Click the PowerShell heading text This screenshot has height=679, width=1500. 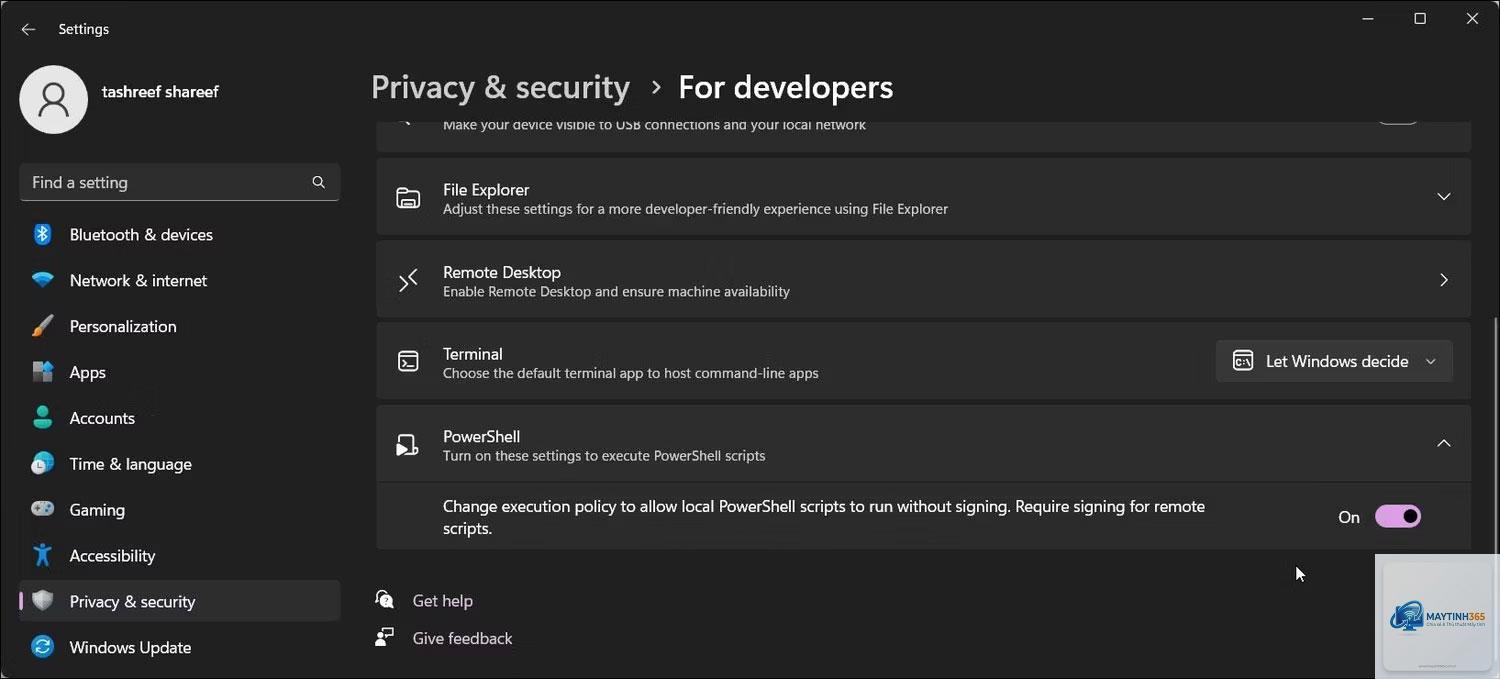pyautogui.click(x=482, y=436)
